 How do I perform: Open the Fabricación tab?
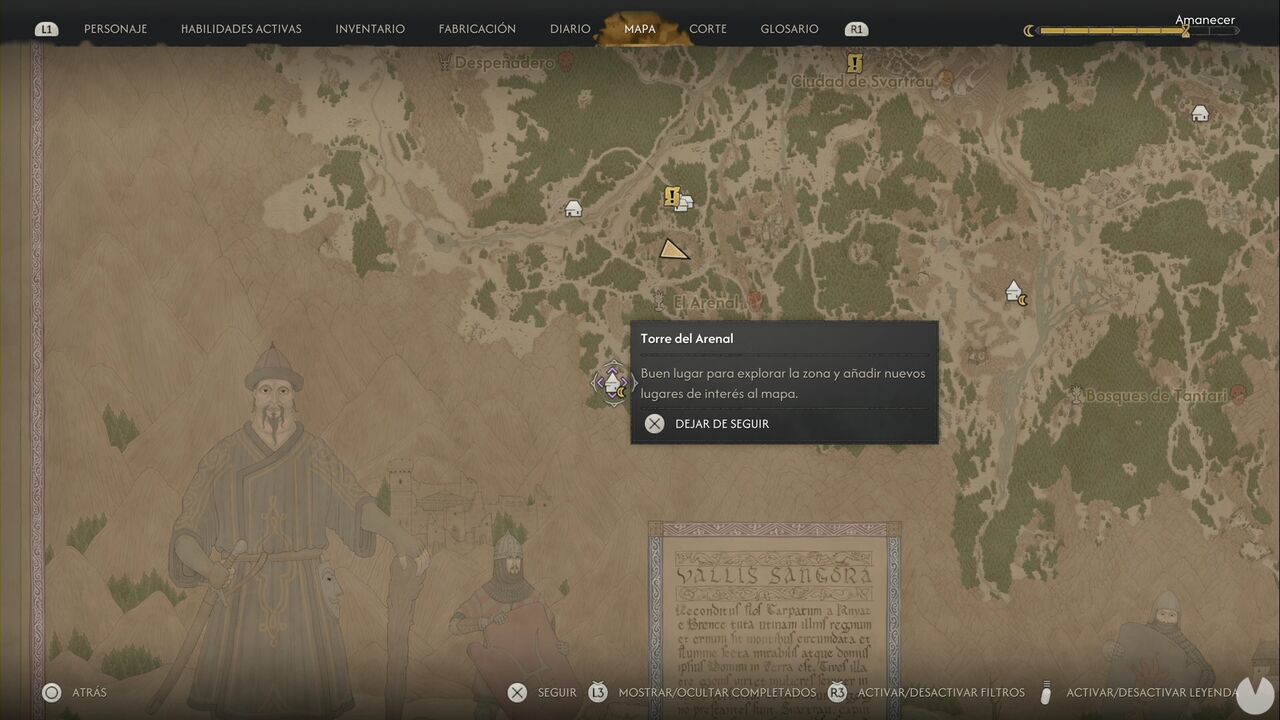[x=477, y=29]
